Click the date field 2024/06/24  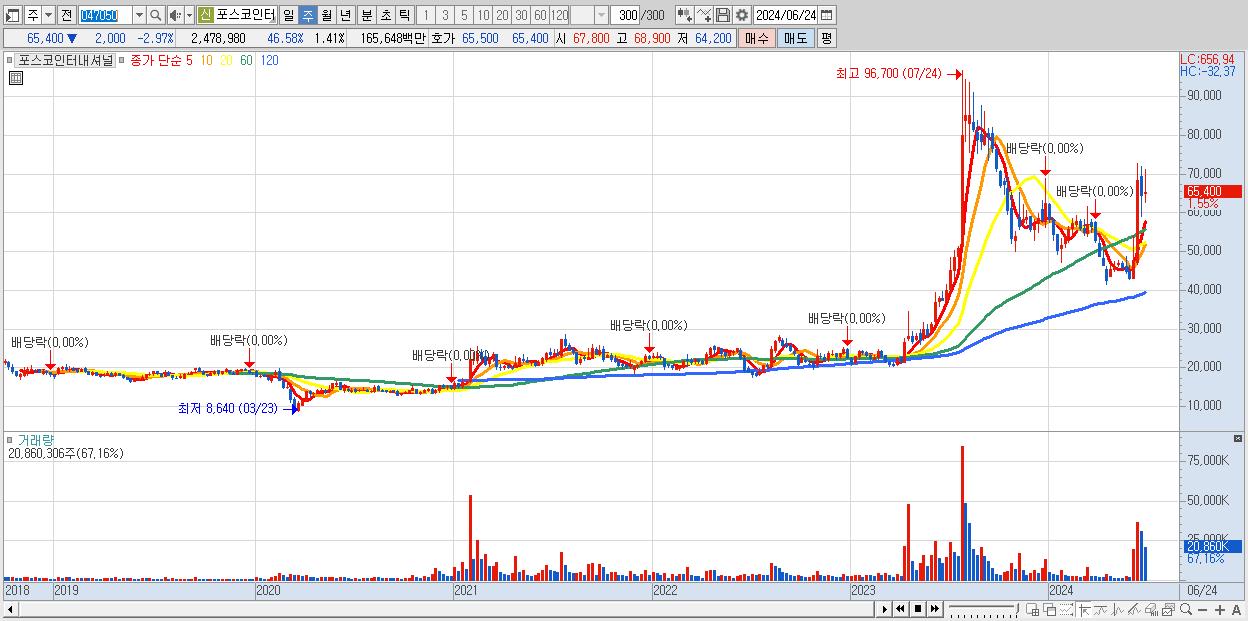pos(786,15)
